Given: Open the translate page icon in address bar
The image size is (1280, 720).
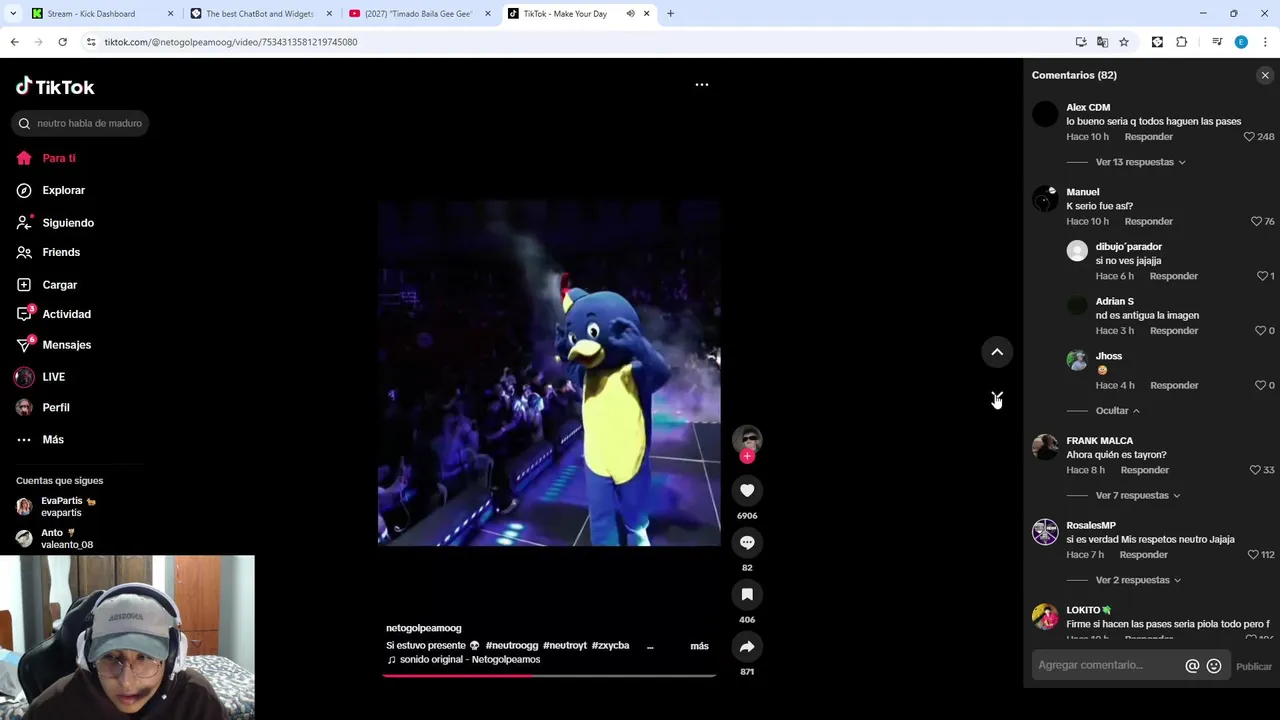Looking at the screenshot, I should 1102,42.
